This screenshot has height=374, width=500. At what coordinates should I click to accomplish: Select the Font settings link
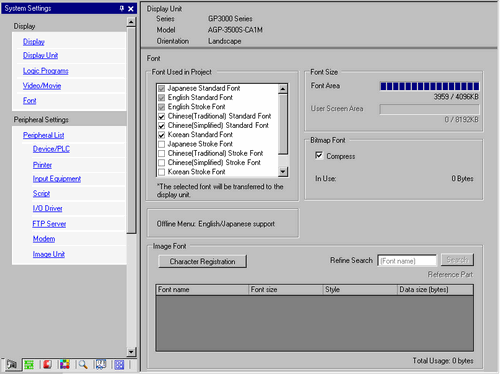[x=29, y=101]
